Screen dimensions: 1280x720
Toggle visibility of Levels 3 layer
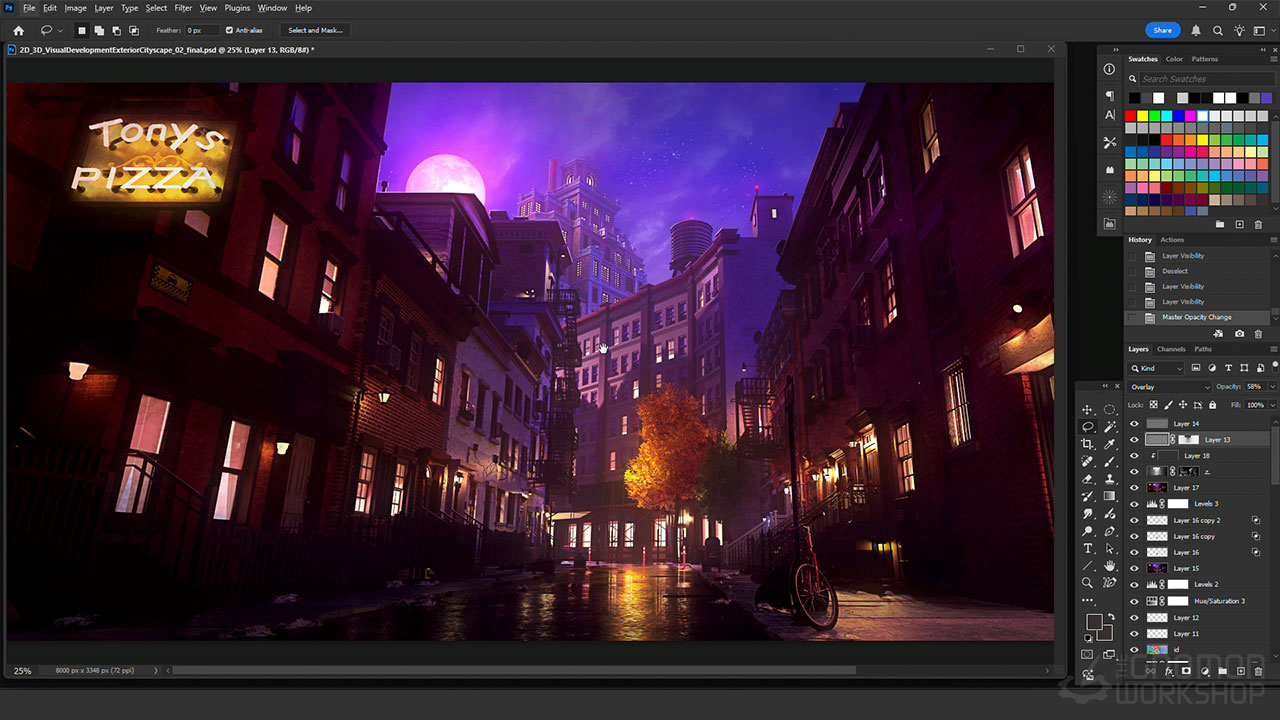(x=1134, y=504)
